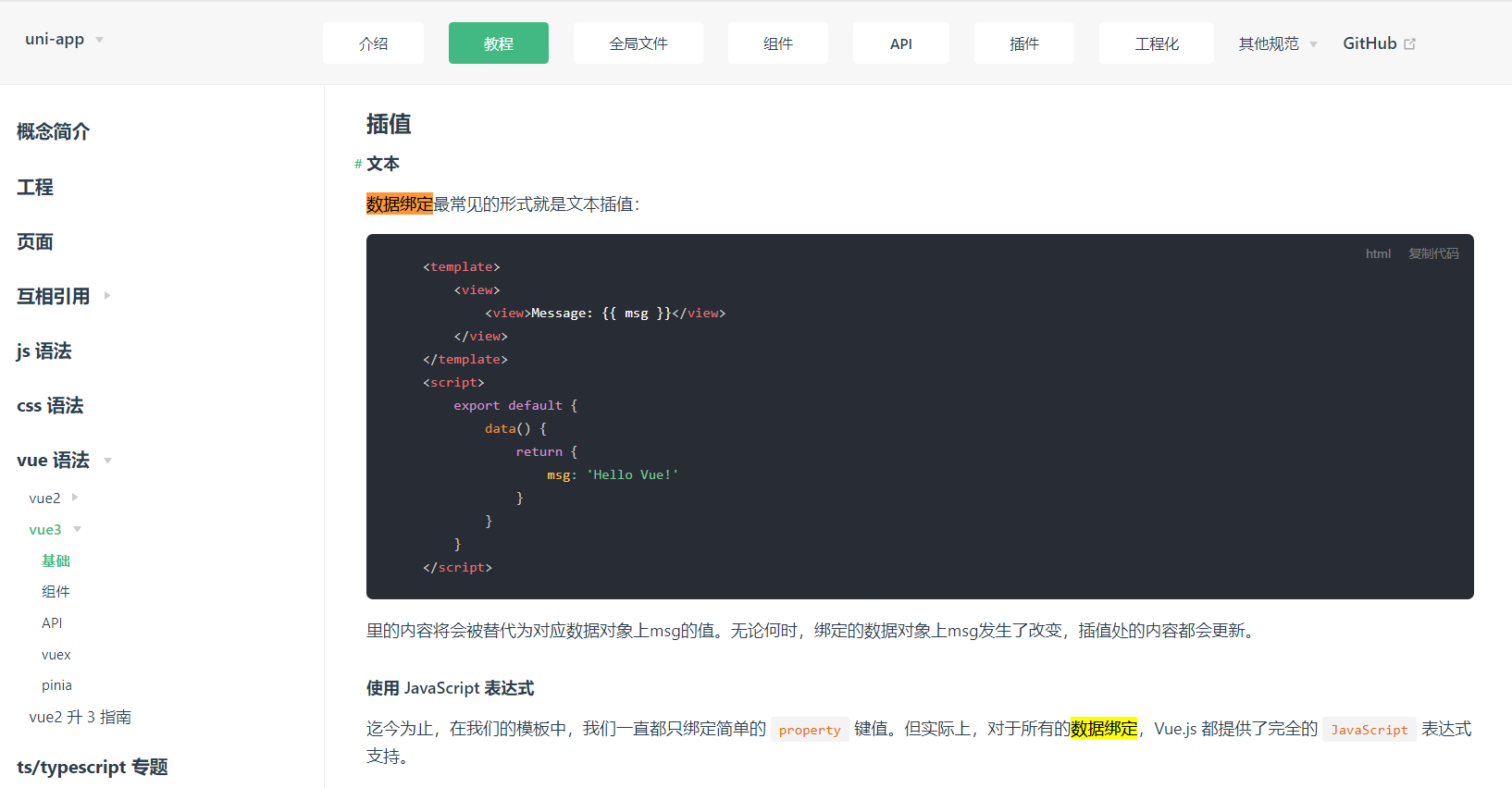
Task: Open css 语法 in sidebar
Action: click(x=50, y=405)
